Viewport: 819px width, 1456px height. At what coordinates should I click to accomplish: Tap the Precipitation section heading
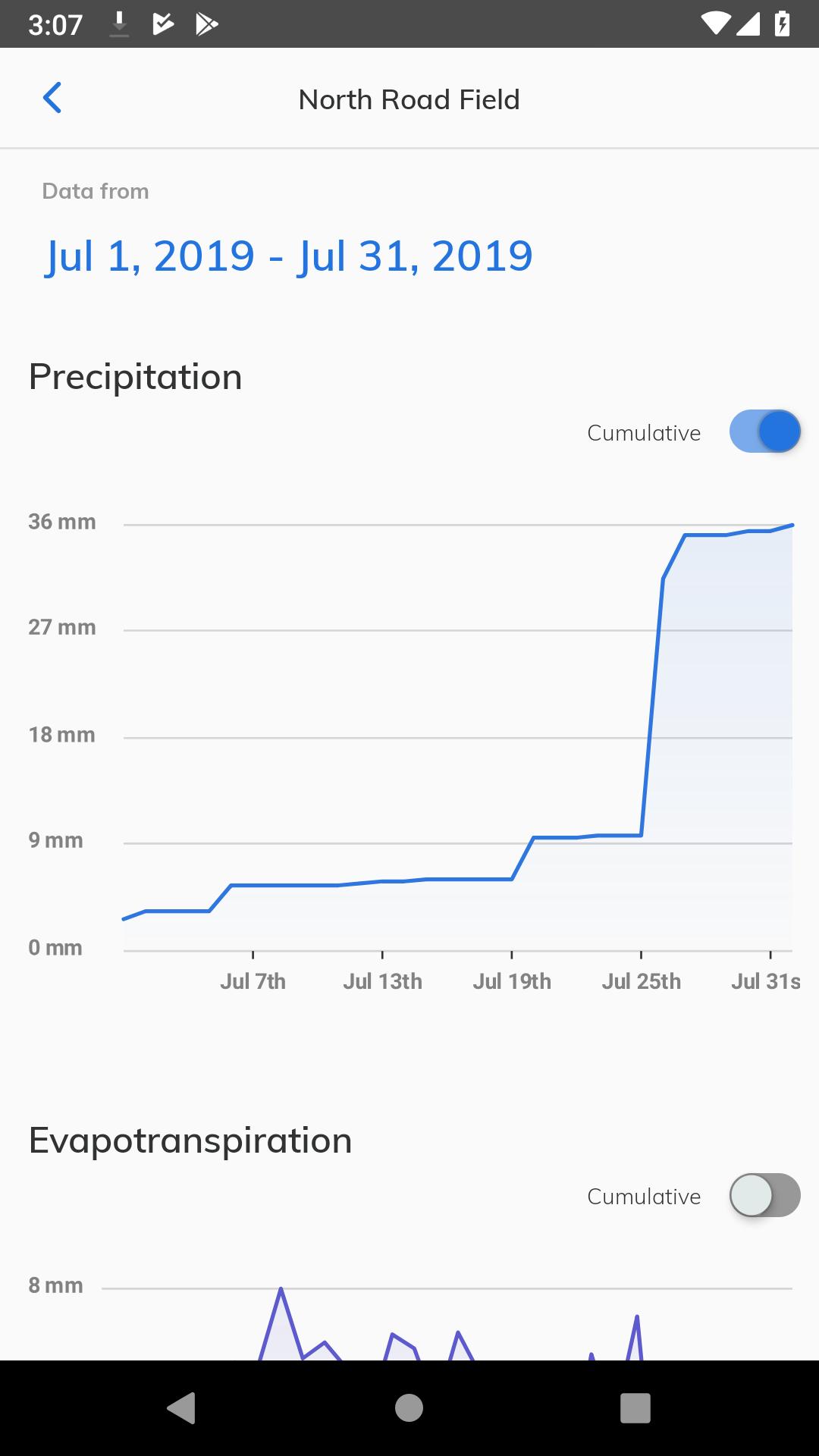pos(135,377)
